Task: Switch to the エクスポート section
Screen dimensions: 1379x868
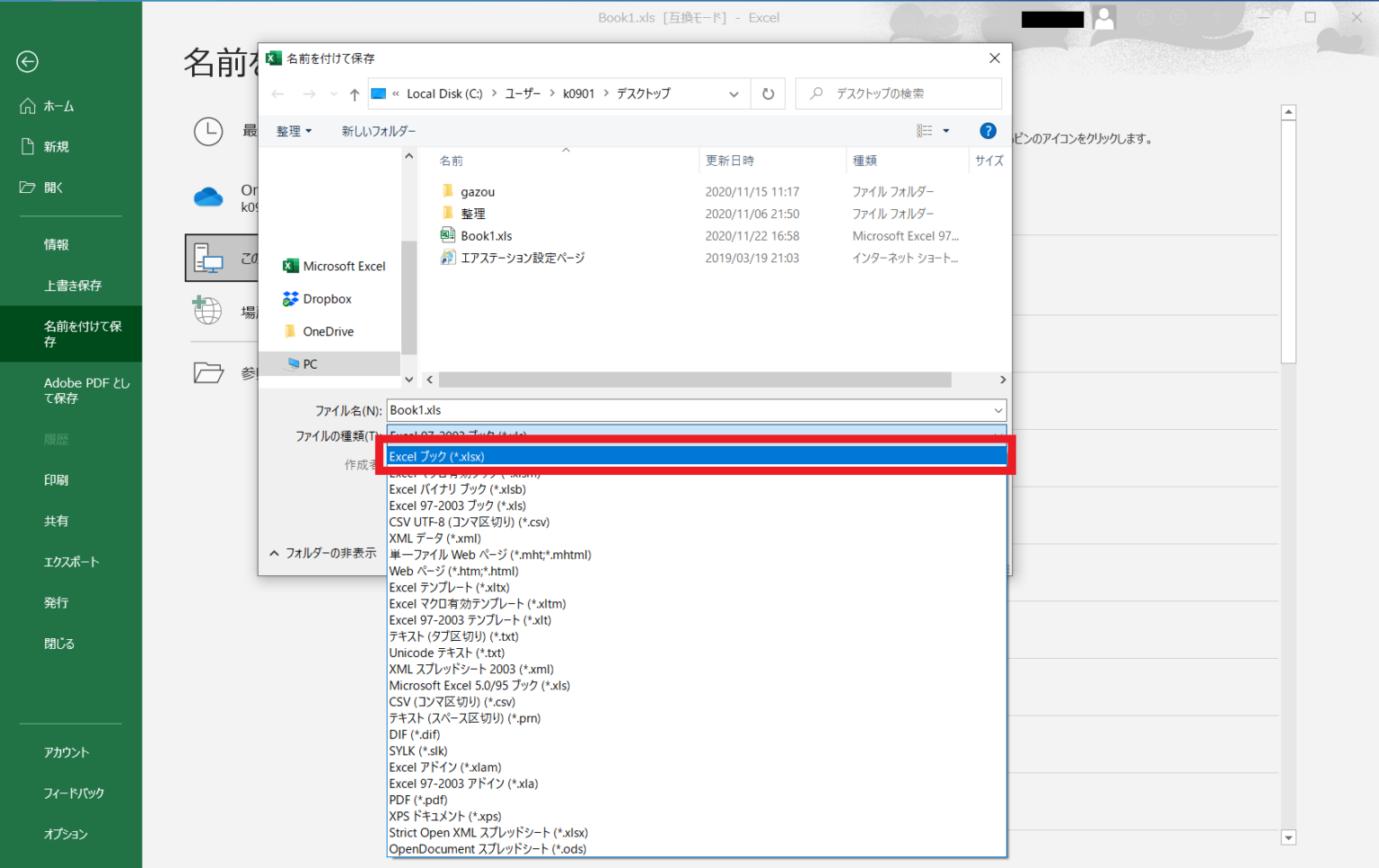Action: click(x=70, y=561)
